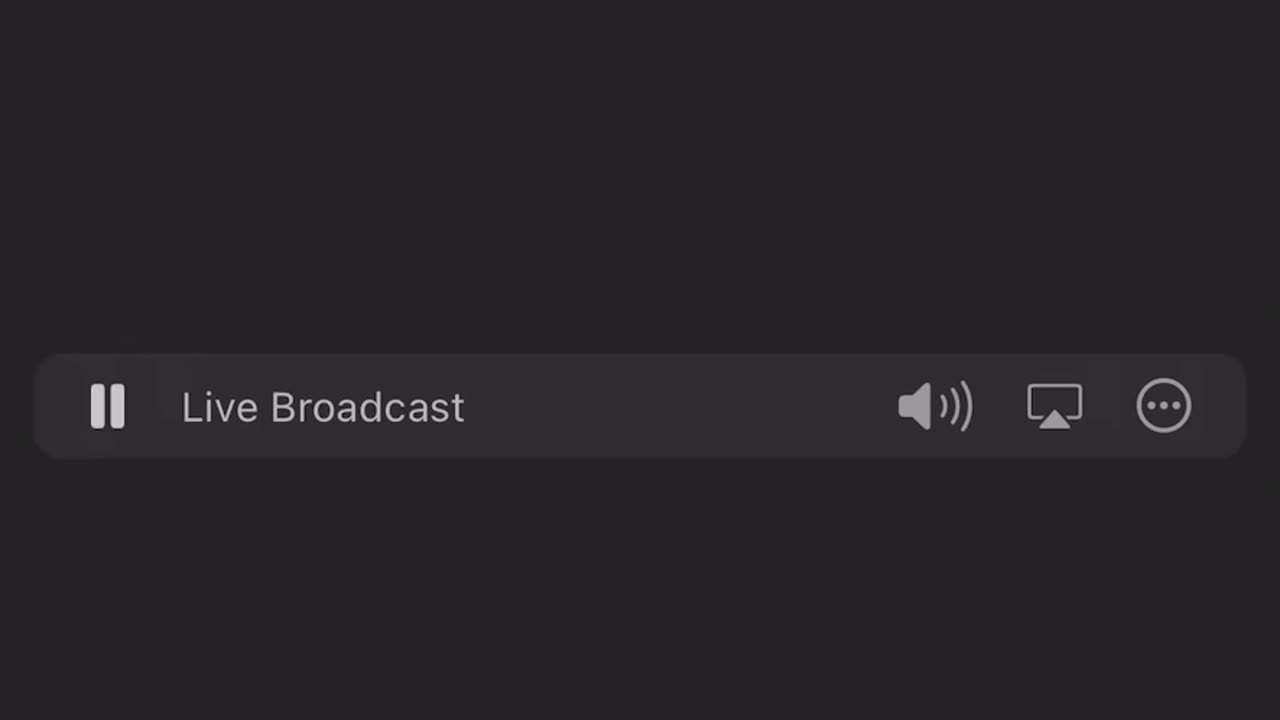Screen dimensions: 1280x720
Task: Reveal additional player settings via ellipsis
Action: coord(1164,406)
